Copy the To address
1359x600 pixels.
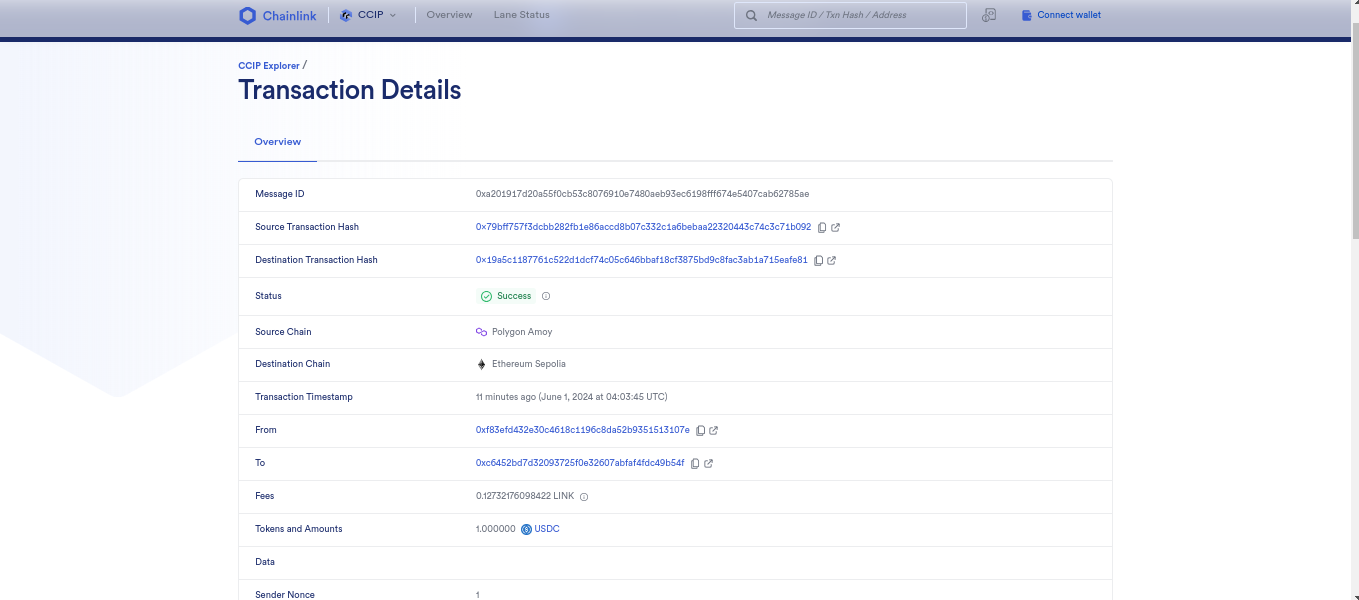(695, 464)
